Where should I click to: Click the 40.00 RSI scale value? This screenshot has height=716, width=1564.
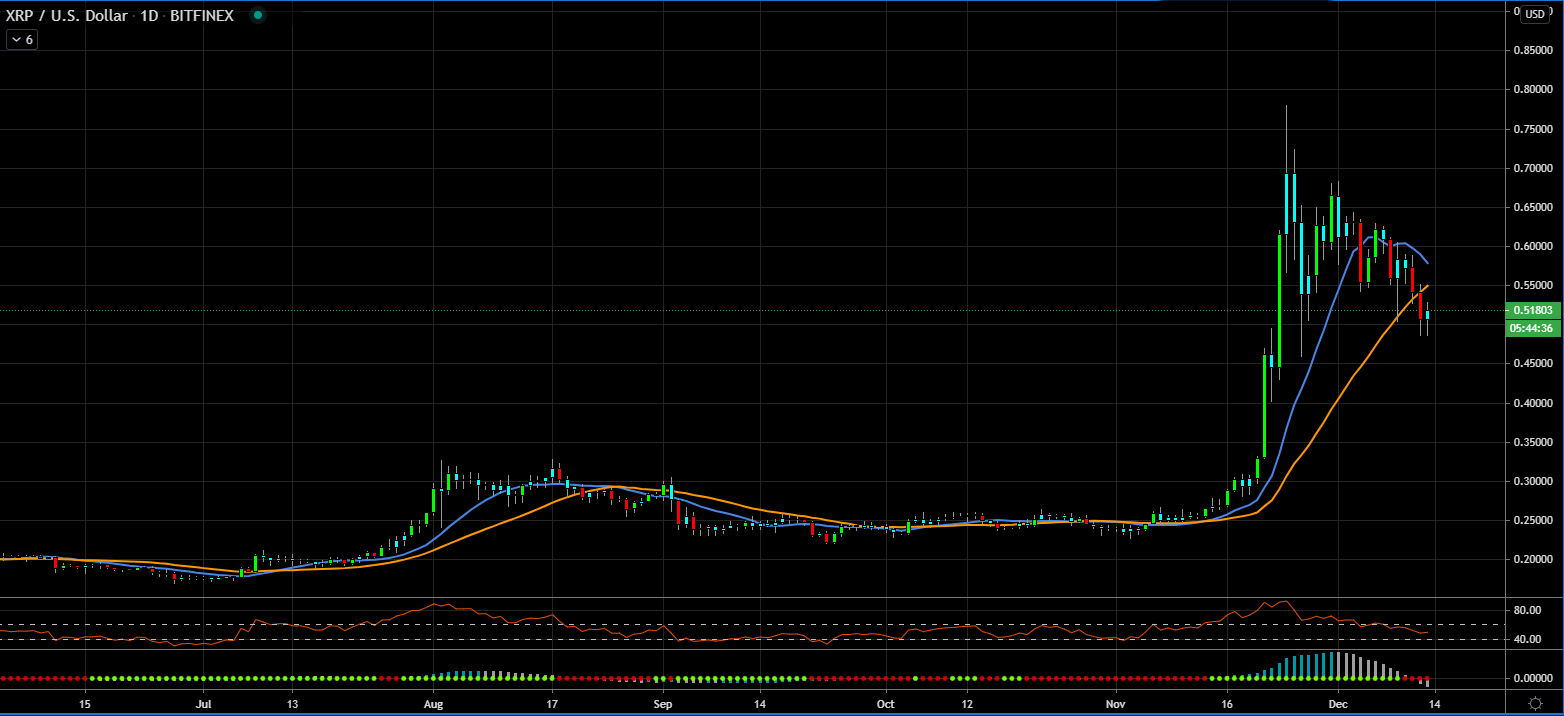pyautogui.click(x=1526, y=639)
